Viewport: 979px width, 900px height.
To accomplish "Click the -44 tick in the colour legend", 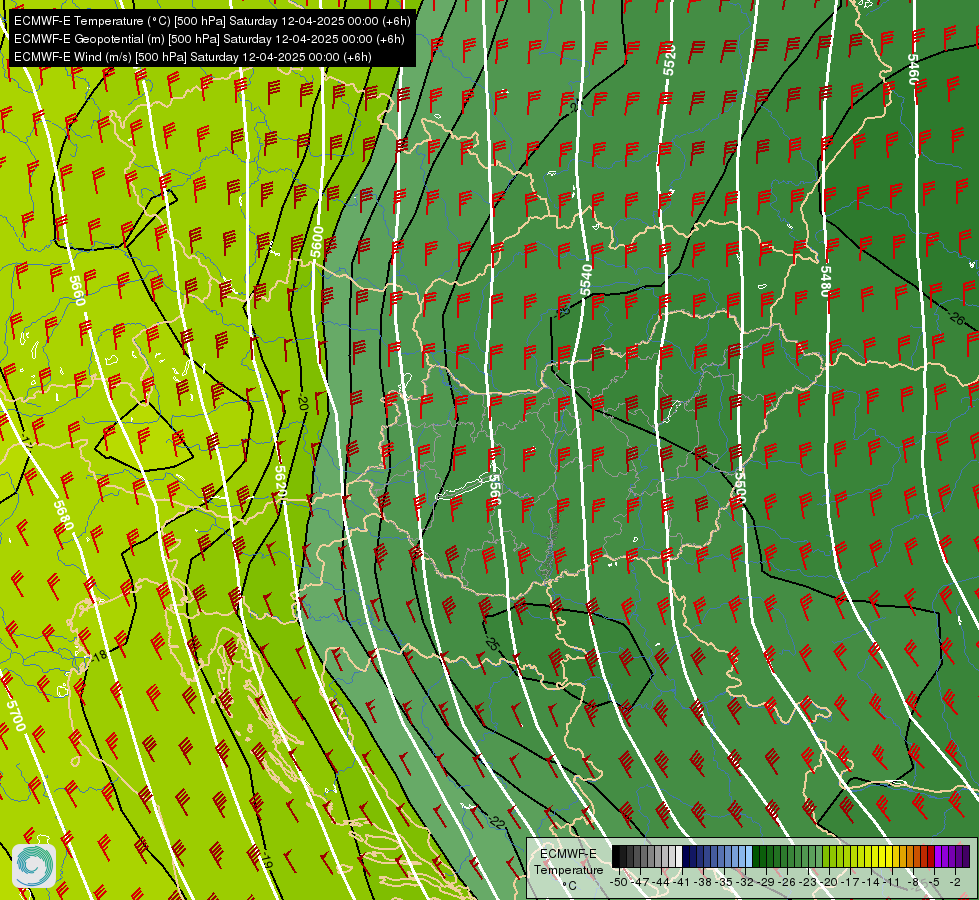I will [661, 882].
